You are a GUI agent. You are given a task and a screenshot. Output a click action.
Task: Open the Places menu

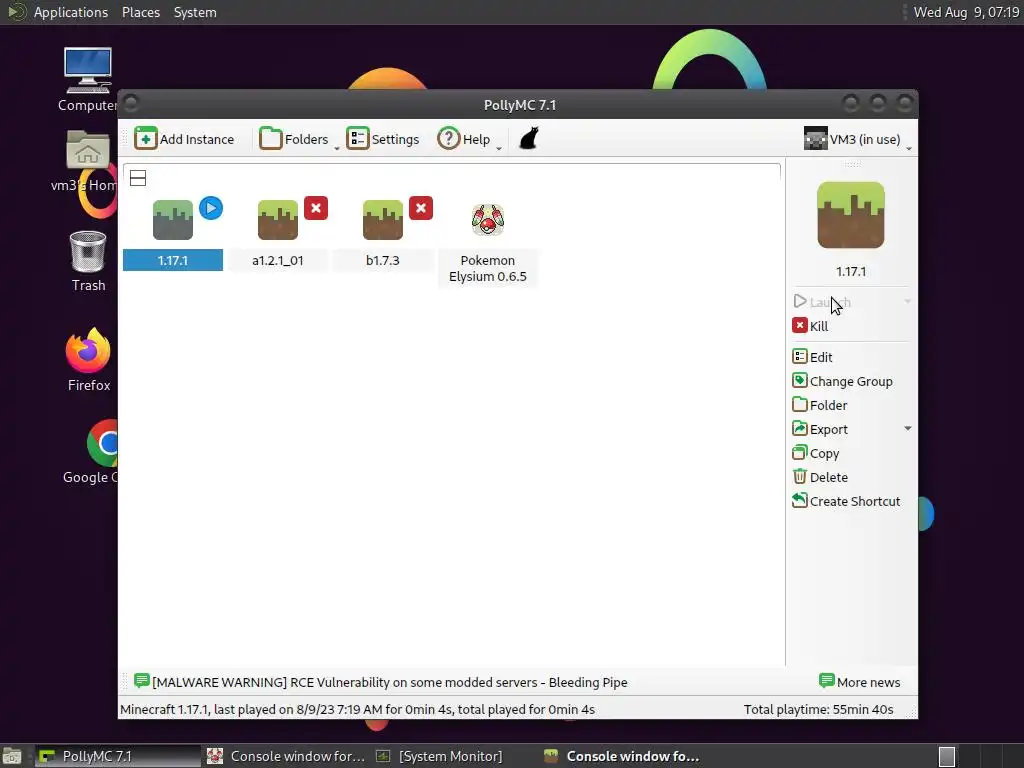tap(141, 12)
